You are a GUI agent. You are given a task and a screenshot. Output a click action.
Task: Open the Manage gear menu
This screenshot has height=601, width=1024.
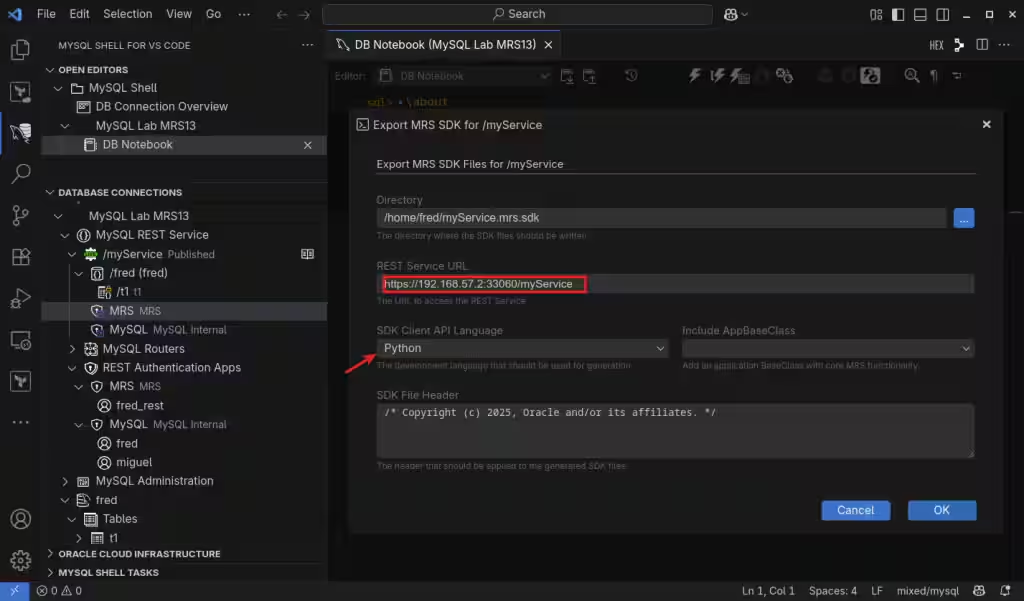pyautogui.click(x=20, y=560)
